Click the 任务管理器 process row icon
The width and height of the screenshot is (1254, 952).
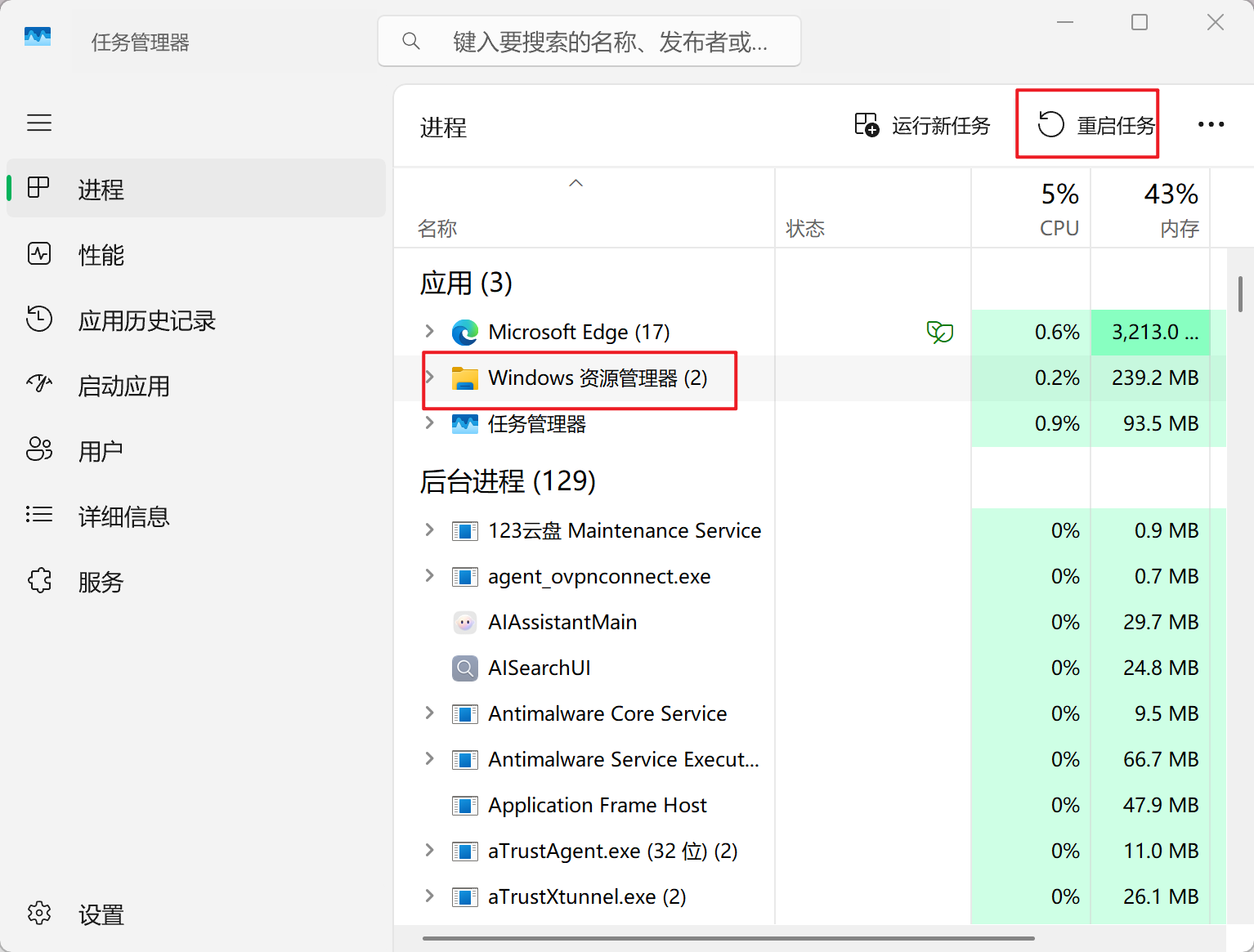click(x=465, y=424)
